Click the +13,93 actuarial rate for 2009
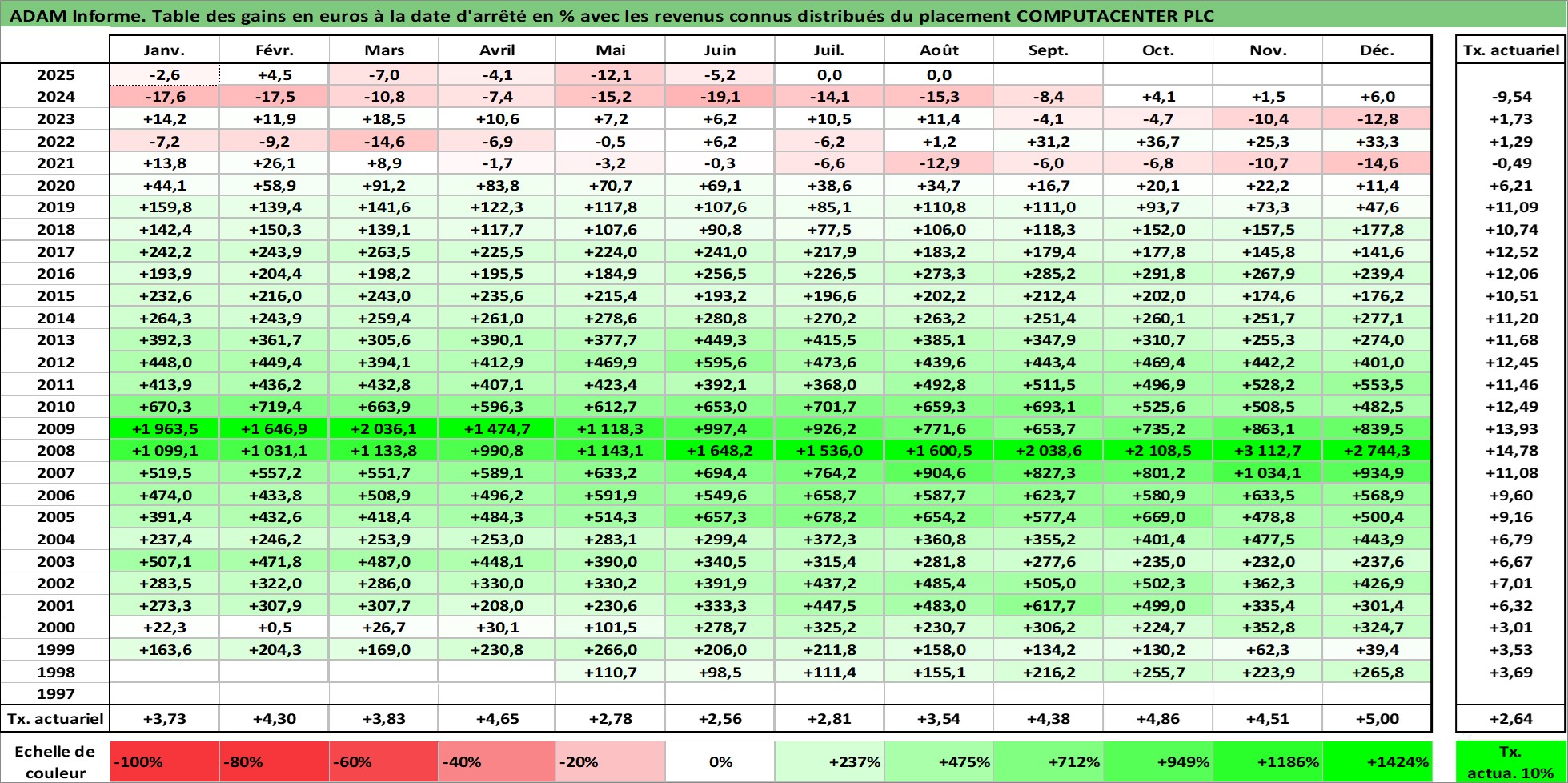 (x=1511, y=429)
